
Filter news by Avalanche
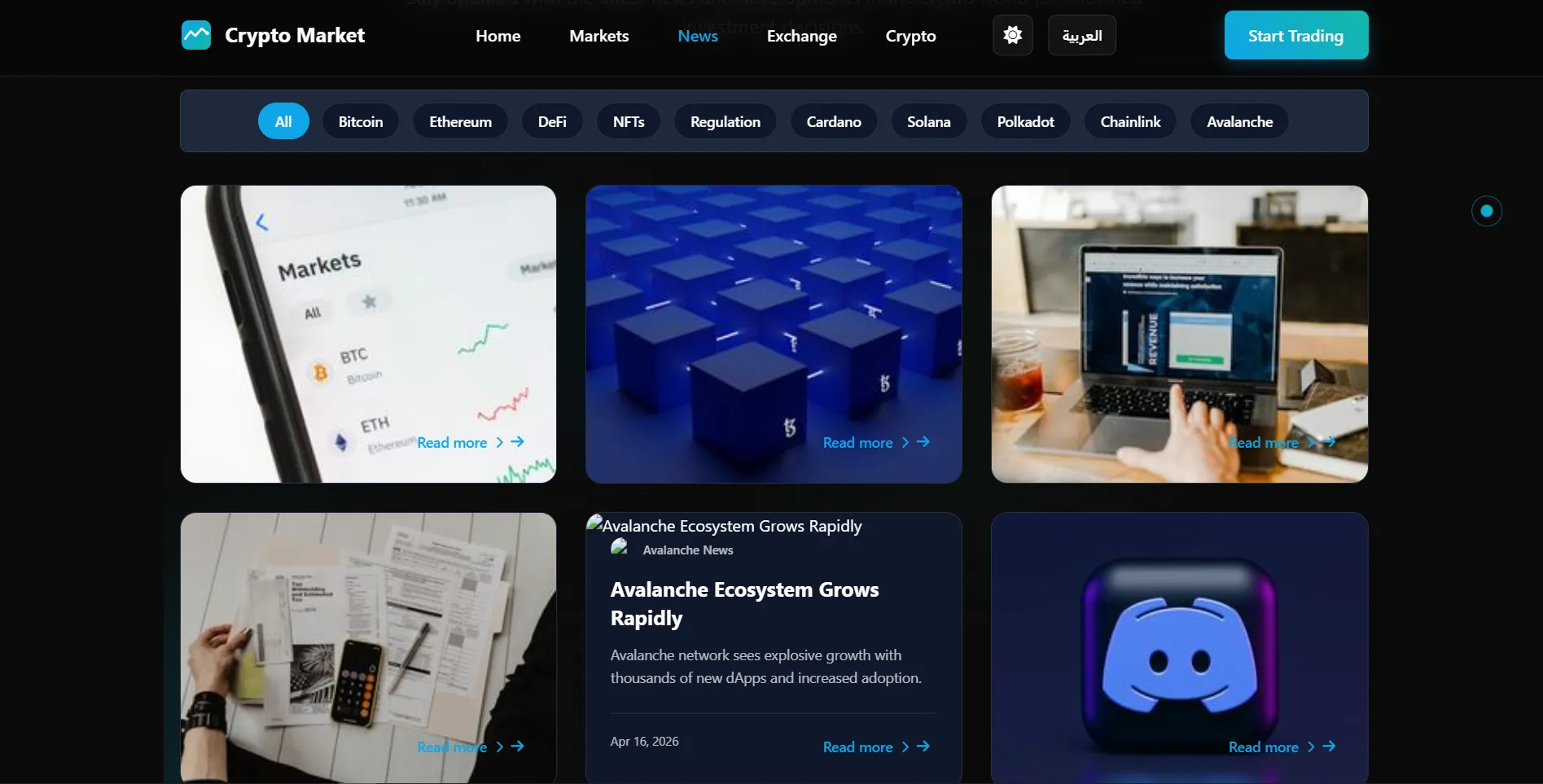(1240, 121)
